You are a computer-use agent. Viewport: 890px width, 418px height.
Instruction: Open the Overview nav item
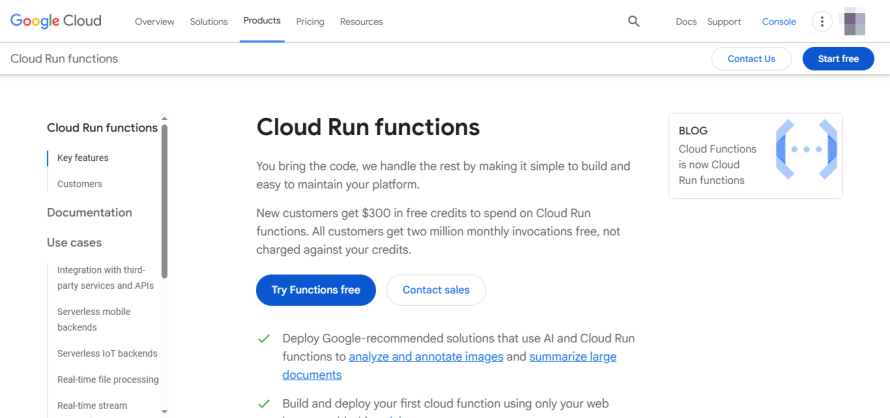(x=154, y=22)
